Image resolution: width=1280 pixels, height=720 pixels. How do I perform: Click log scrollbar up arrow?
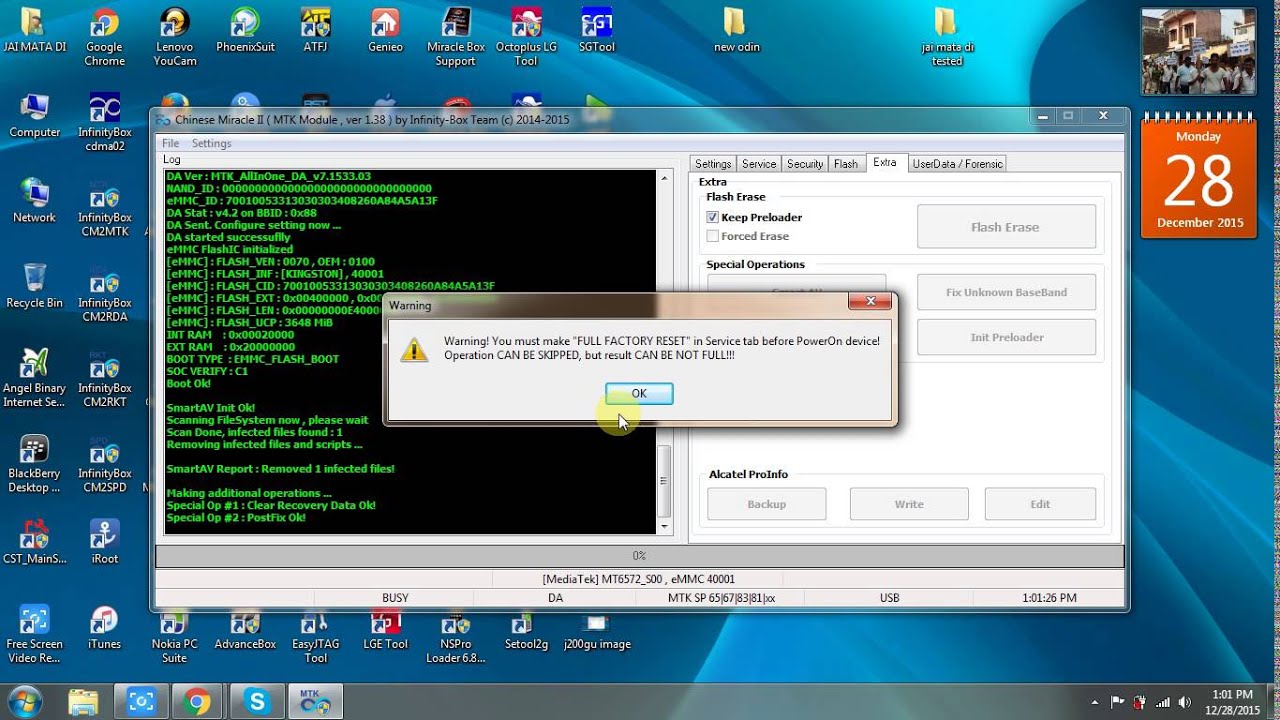click(664, 178)
